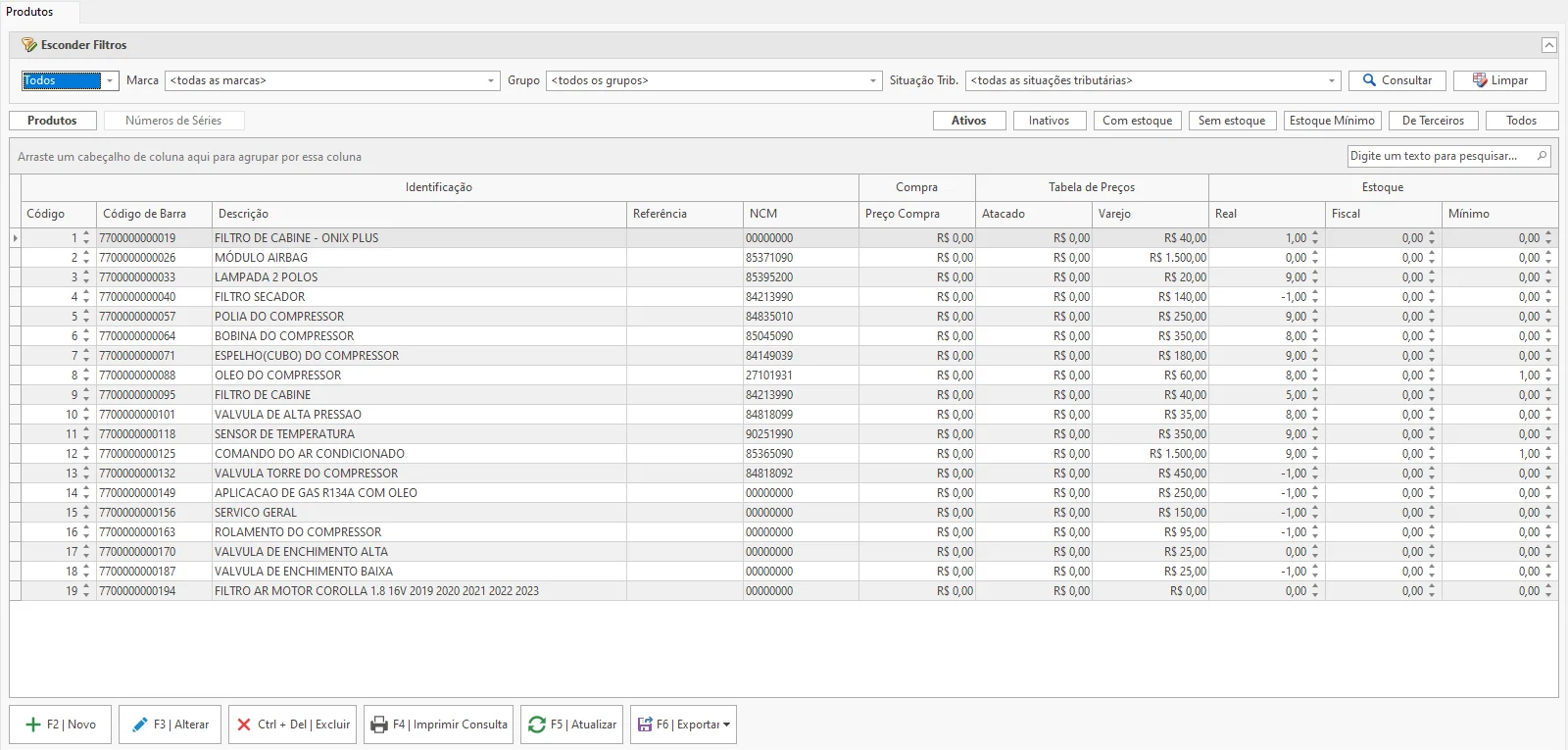The width and height of the screenshot is (1568, 750).
Task: Click the refresh arrows icon for Atualizar
Action: pos(537,725)
